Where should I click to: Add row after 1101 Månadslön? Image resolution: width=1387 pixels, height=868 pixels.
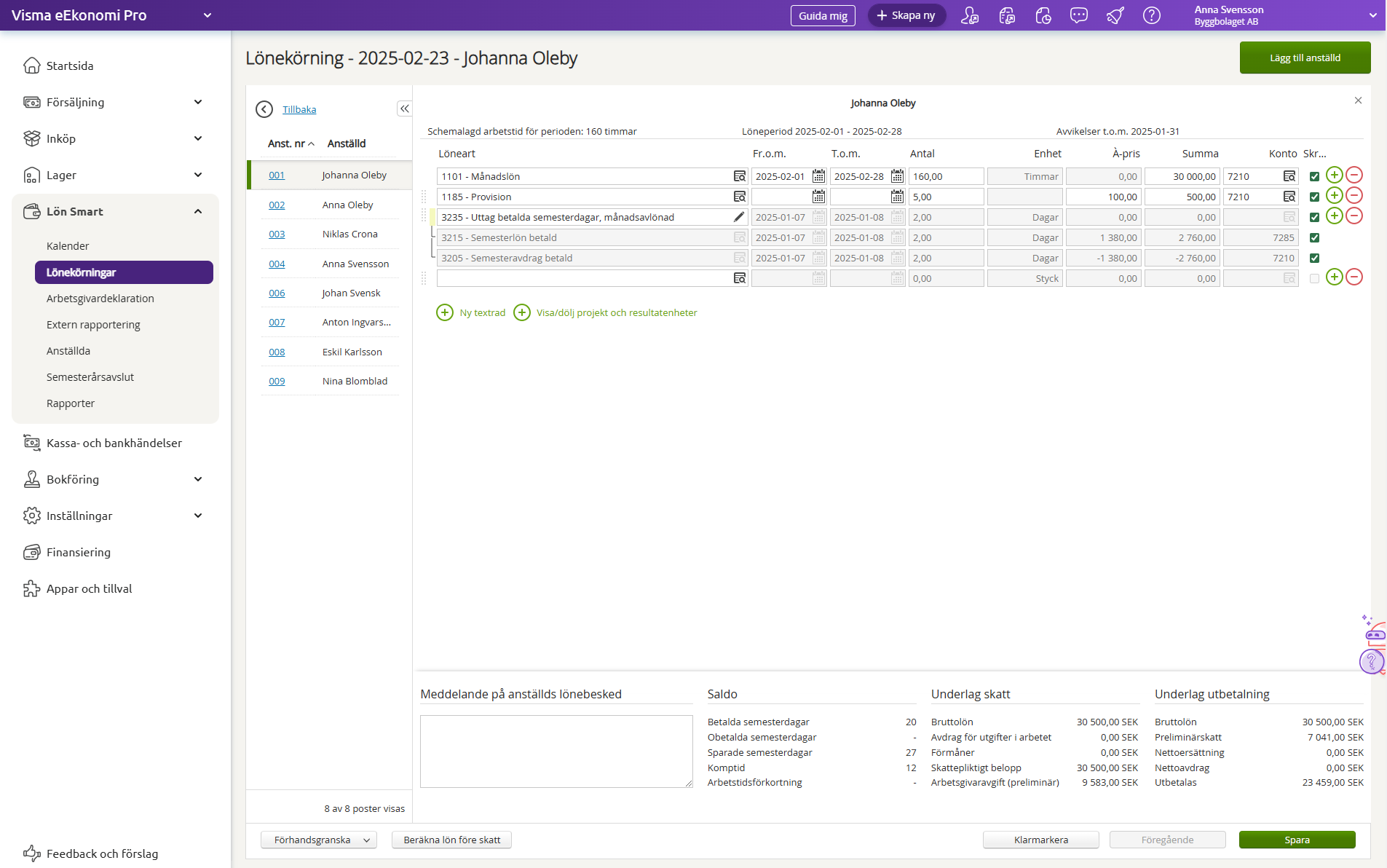[x=1334, y=175]
